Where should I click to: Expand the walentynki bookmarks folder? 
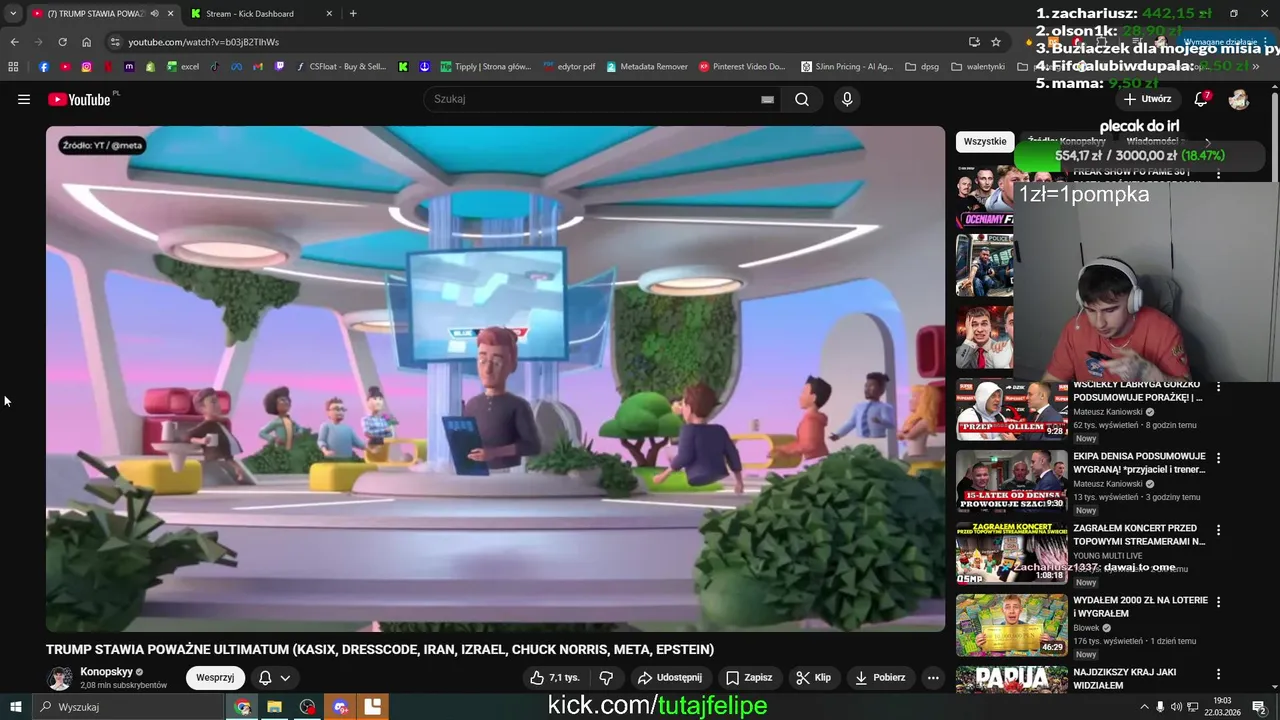point(978,67)
